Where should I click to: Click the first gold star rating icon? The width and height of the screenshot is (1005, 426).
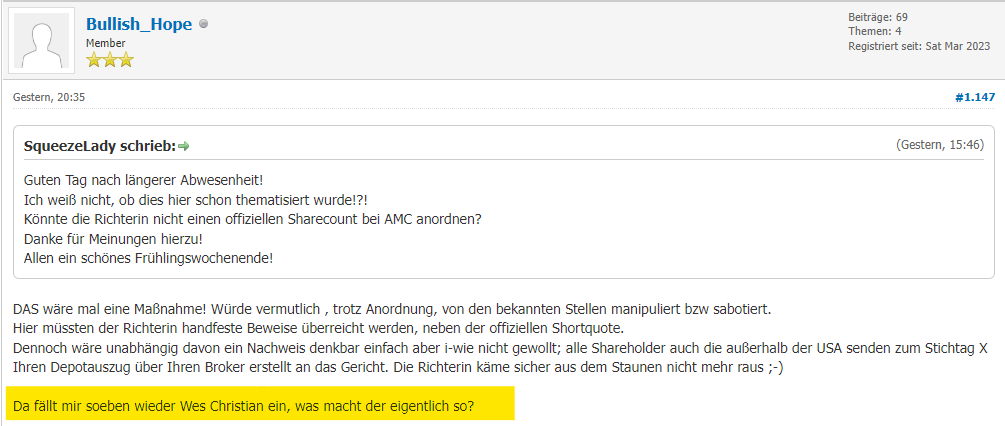[x=94, y=60]
